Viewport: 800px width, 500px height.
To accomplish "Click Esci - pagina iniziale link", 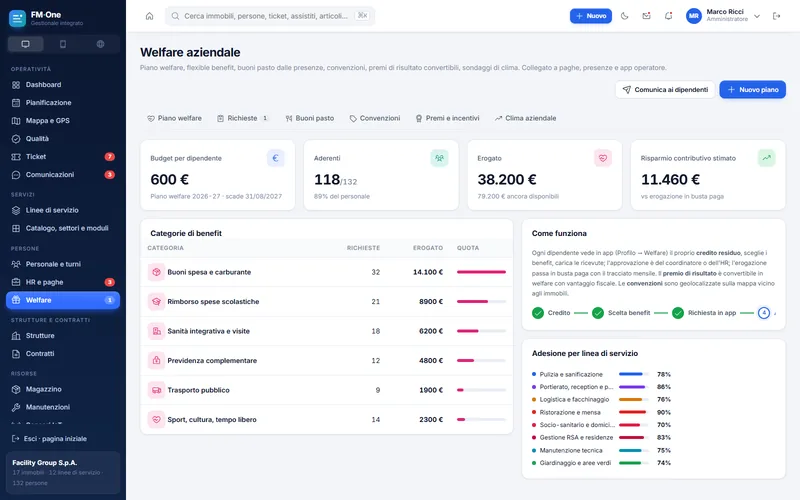I will (49, 439).
